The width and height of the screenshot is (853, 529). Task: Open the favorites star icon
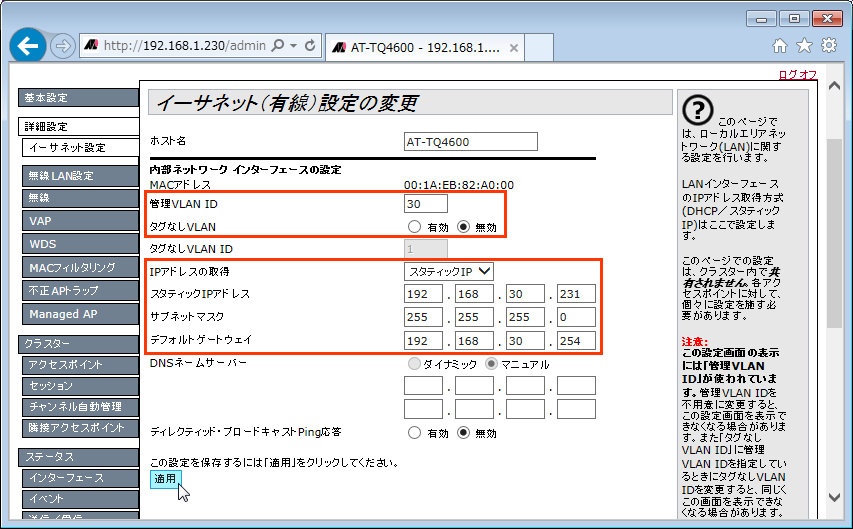point(804,45)
